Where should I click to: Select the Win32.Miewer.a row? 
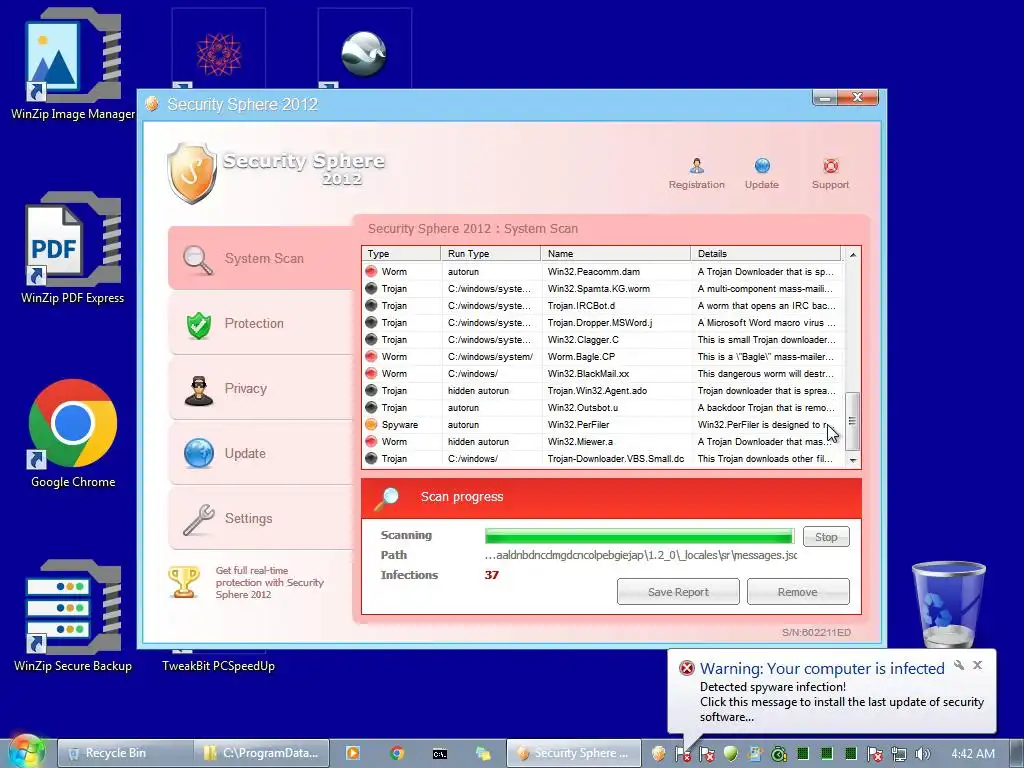click(x=602, y=441)
